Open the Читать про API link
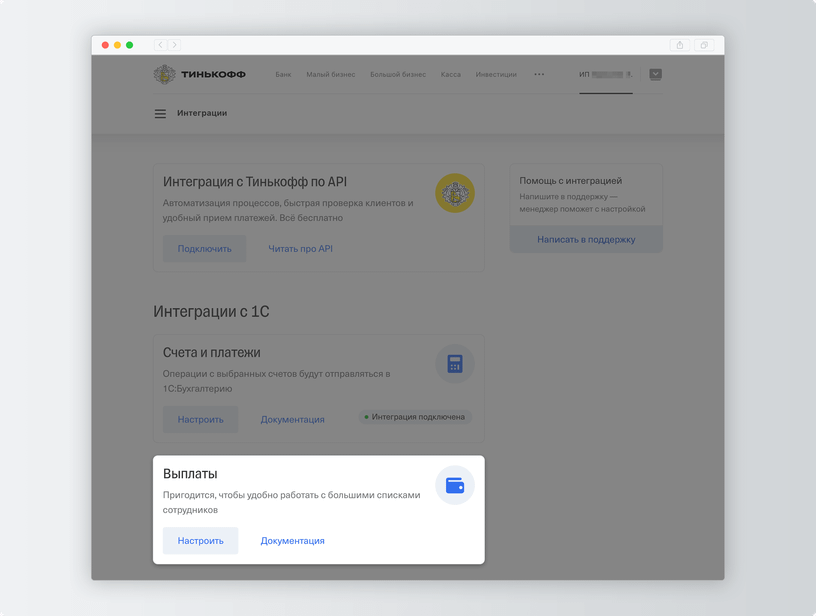This screenshot has width=816, height=616. coord(300,249)
